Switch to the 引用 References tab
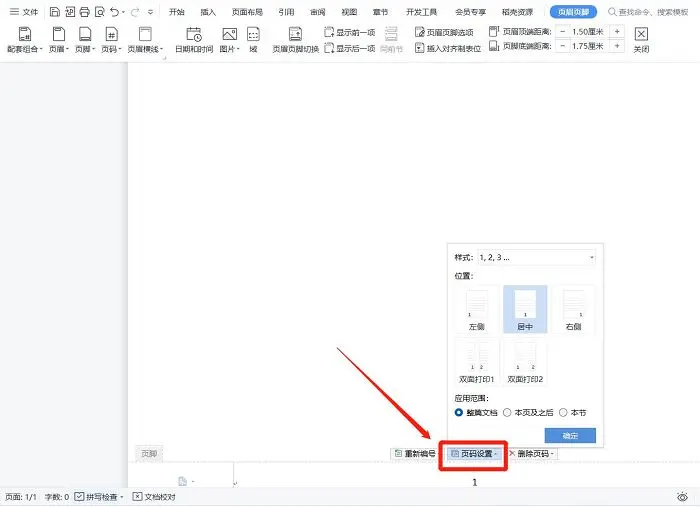Image resolution: width=700 pixels, height=507 pixels. (x=286, y=12)
